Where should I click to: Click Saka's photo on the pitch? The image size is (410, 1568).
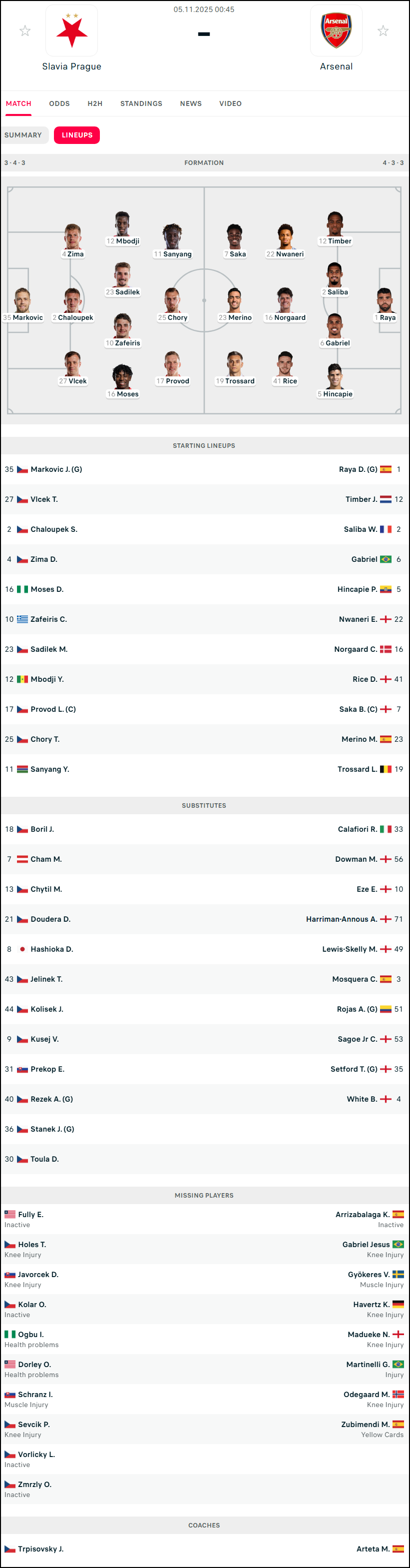click(235, 236)
